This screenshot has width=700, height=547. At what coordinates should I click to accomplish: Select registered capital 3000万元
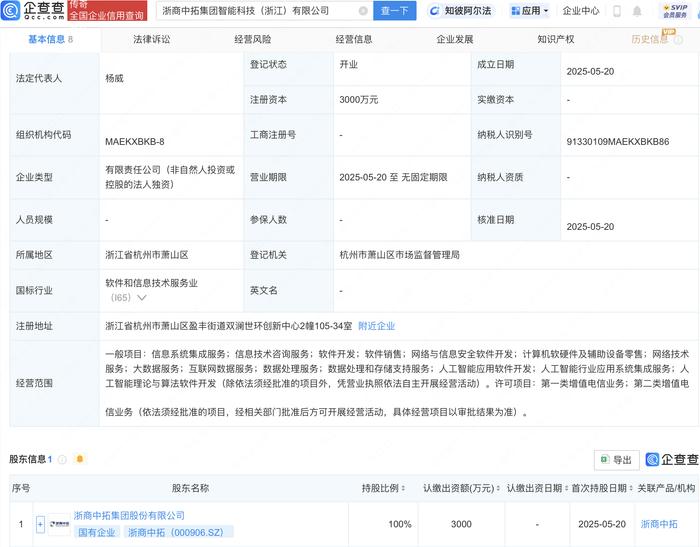(x=358, y=100)
